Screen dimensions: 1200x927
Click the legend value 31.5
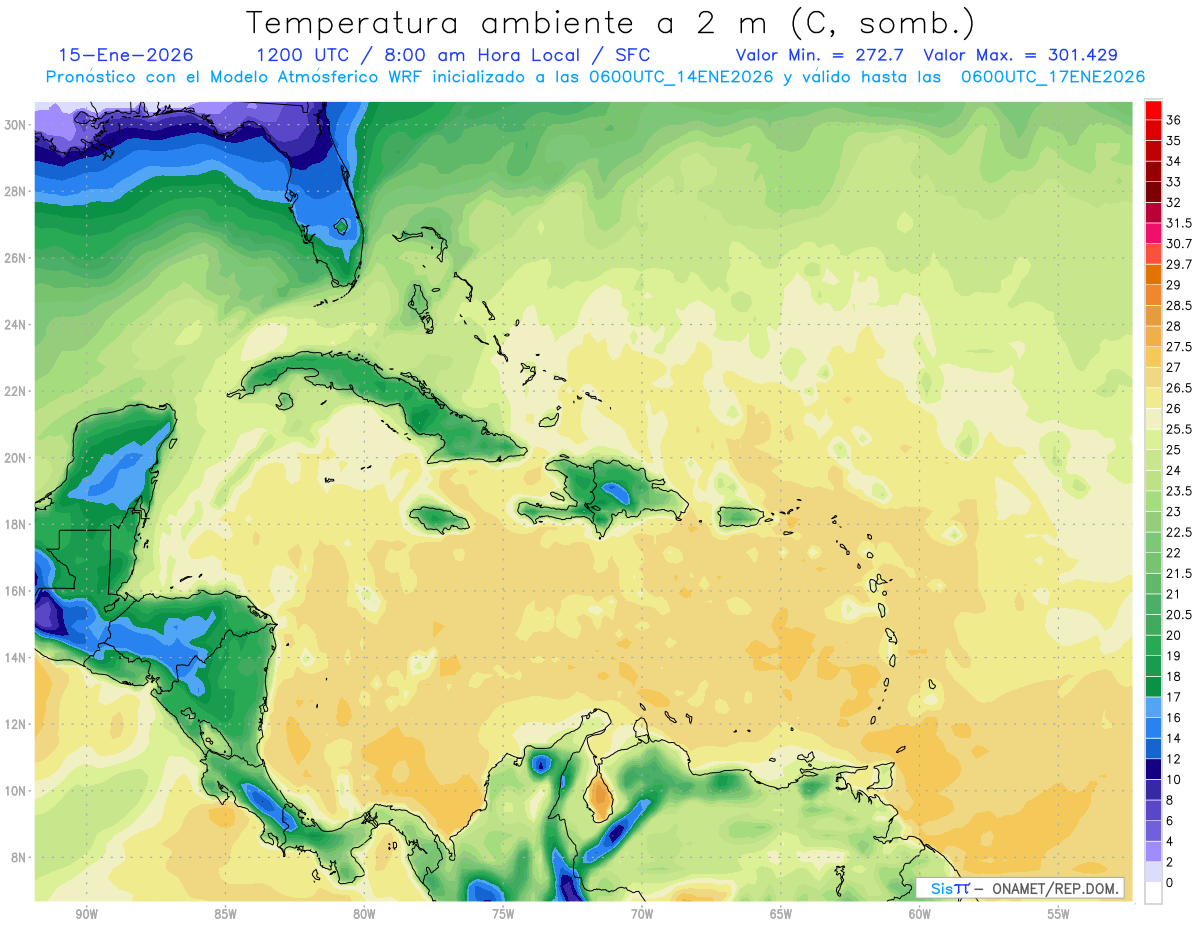1179,223
